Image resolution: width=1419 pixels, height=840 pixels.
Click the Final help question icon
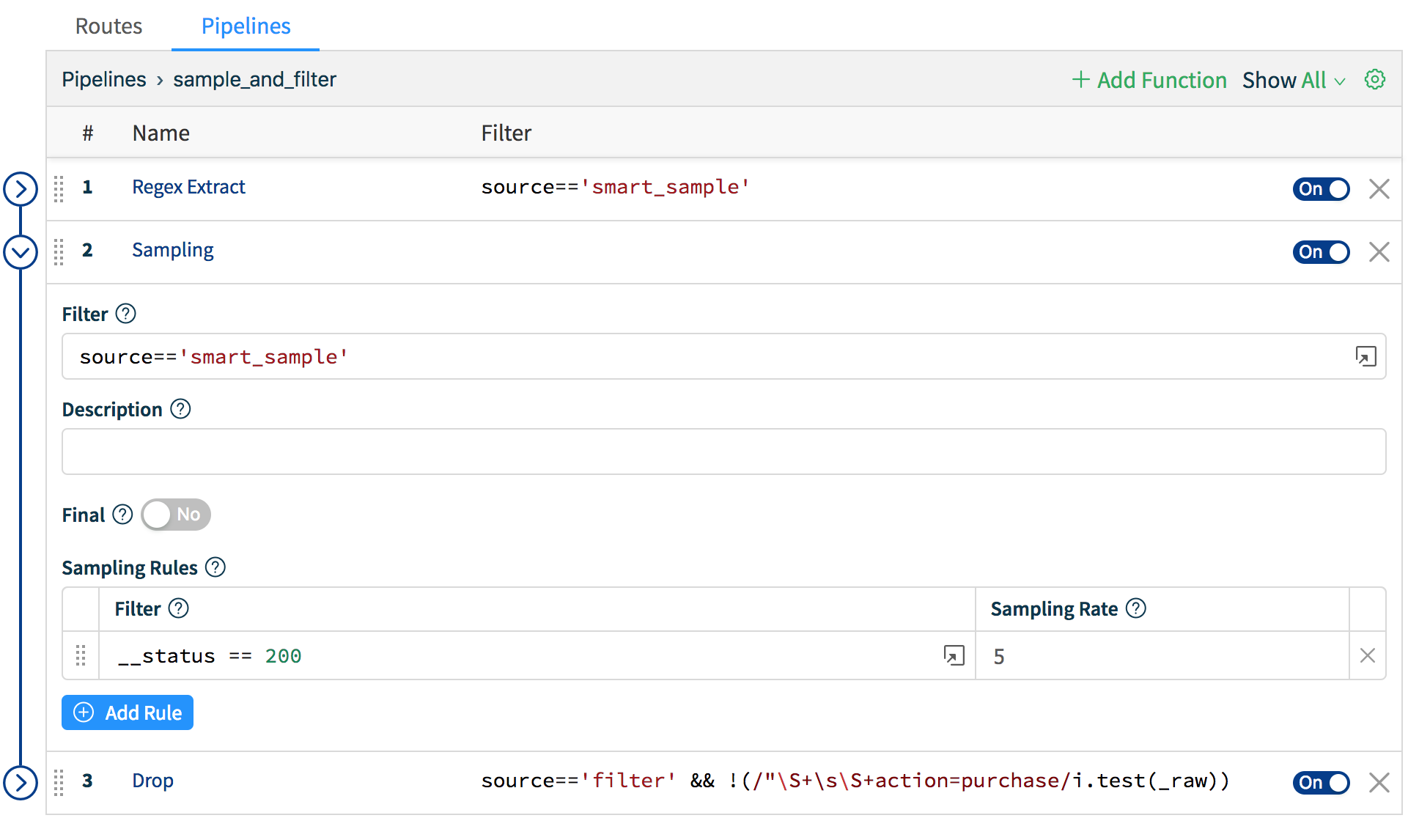click(x=122, y=515)
